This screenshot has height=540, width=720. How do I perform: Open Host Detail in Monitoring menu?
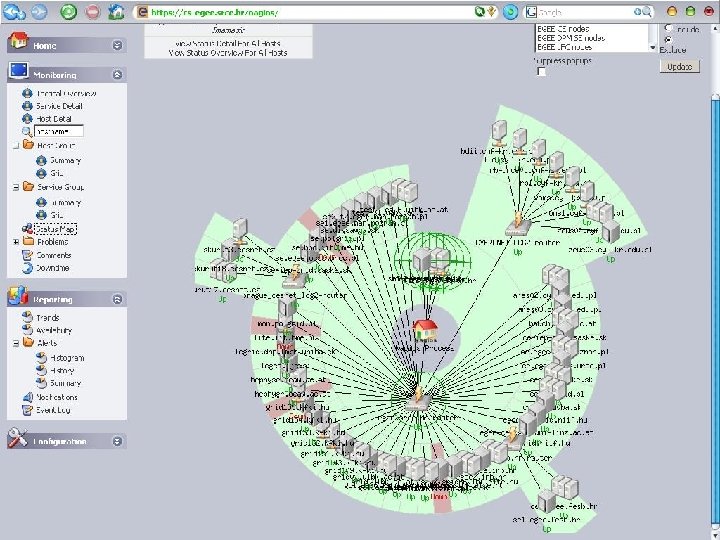point(54,118)
